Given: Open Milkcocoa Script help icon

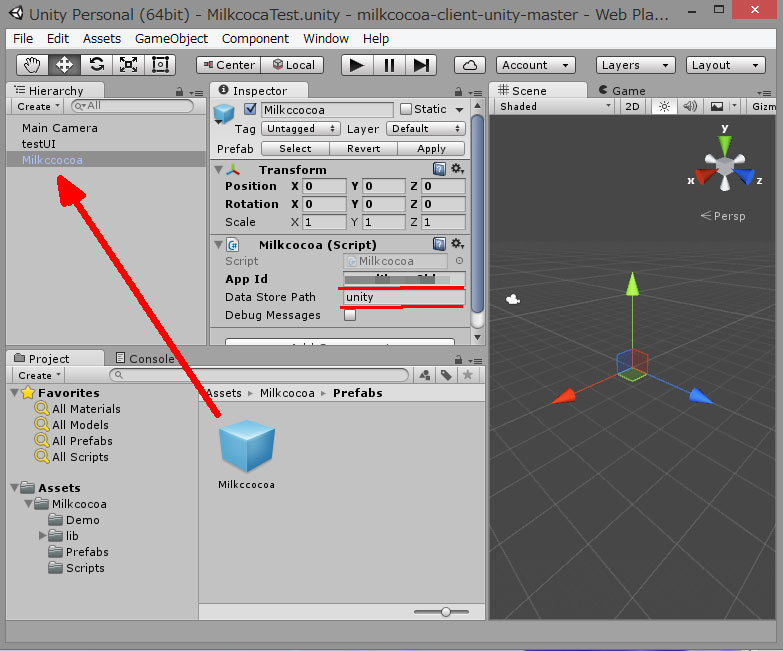Looking at the screenshot, I should click(x=439, y=244).
